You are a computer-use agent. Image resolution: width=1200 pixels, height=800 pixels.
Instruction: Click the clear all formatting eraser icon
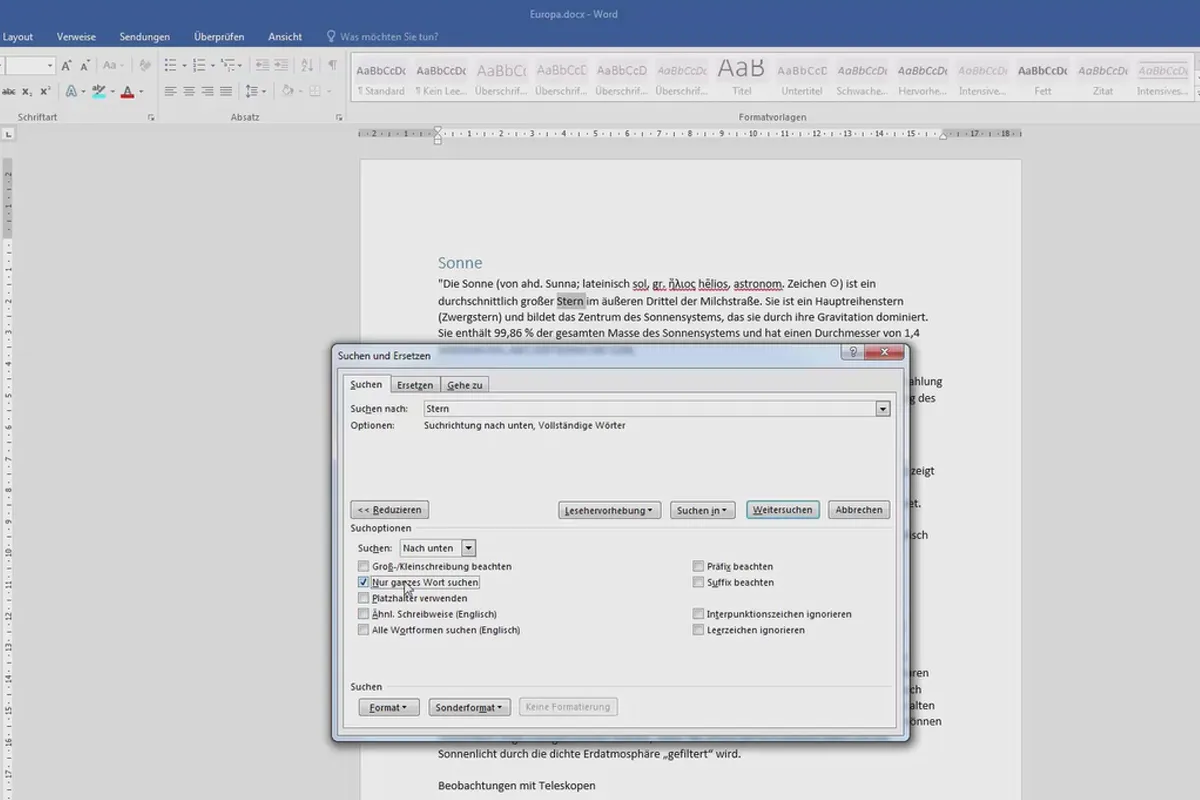[x=145, y=65]
